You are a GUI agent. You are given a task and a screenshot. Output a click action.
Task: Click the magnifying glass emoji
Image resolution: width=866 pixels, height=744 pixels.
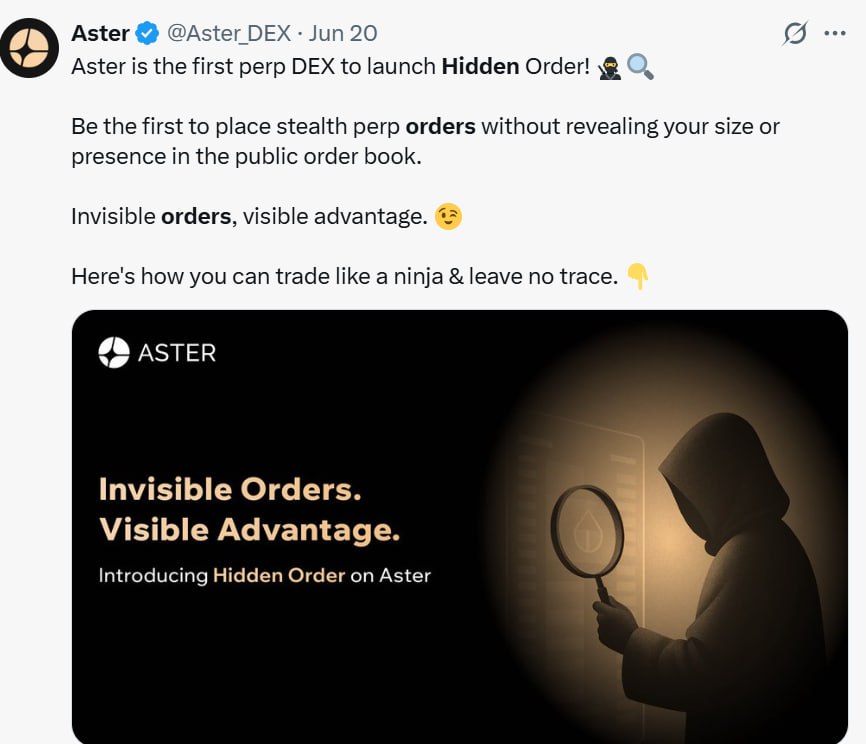(640, 68)
